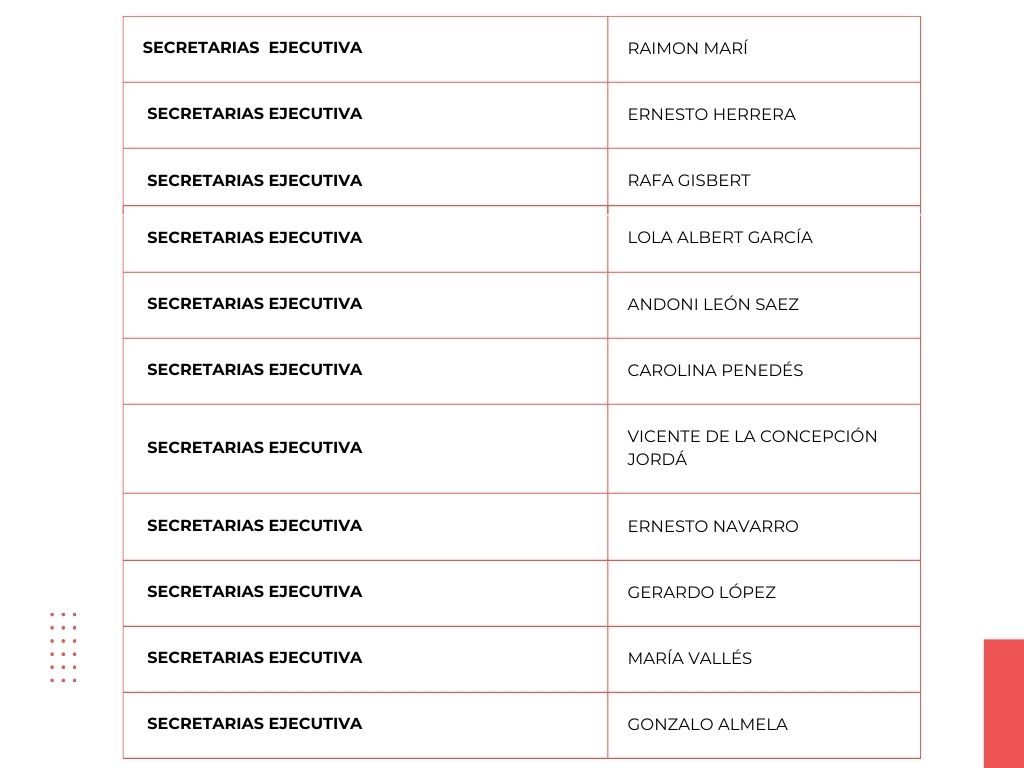This screenshot has height=768, width=1024.
Task: Select SECRETARIAS EJECUTIVA next to GONZALO ALMELA
Action: click(254, 724)
